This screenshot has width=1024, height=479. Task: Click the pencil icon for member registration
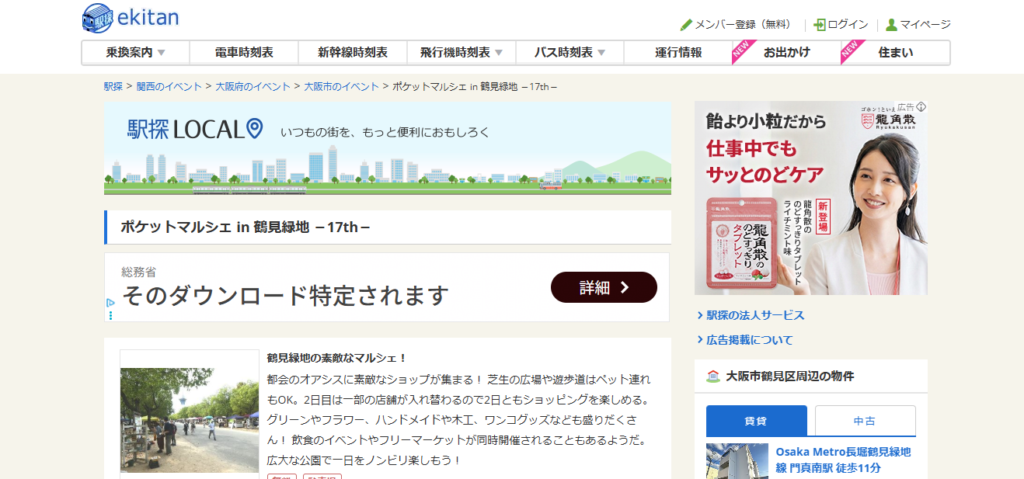(x=686, y=25)
